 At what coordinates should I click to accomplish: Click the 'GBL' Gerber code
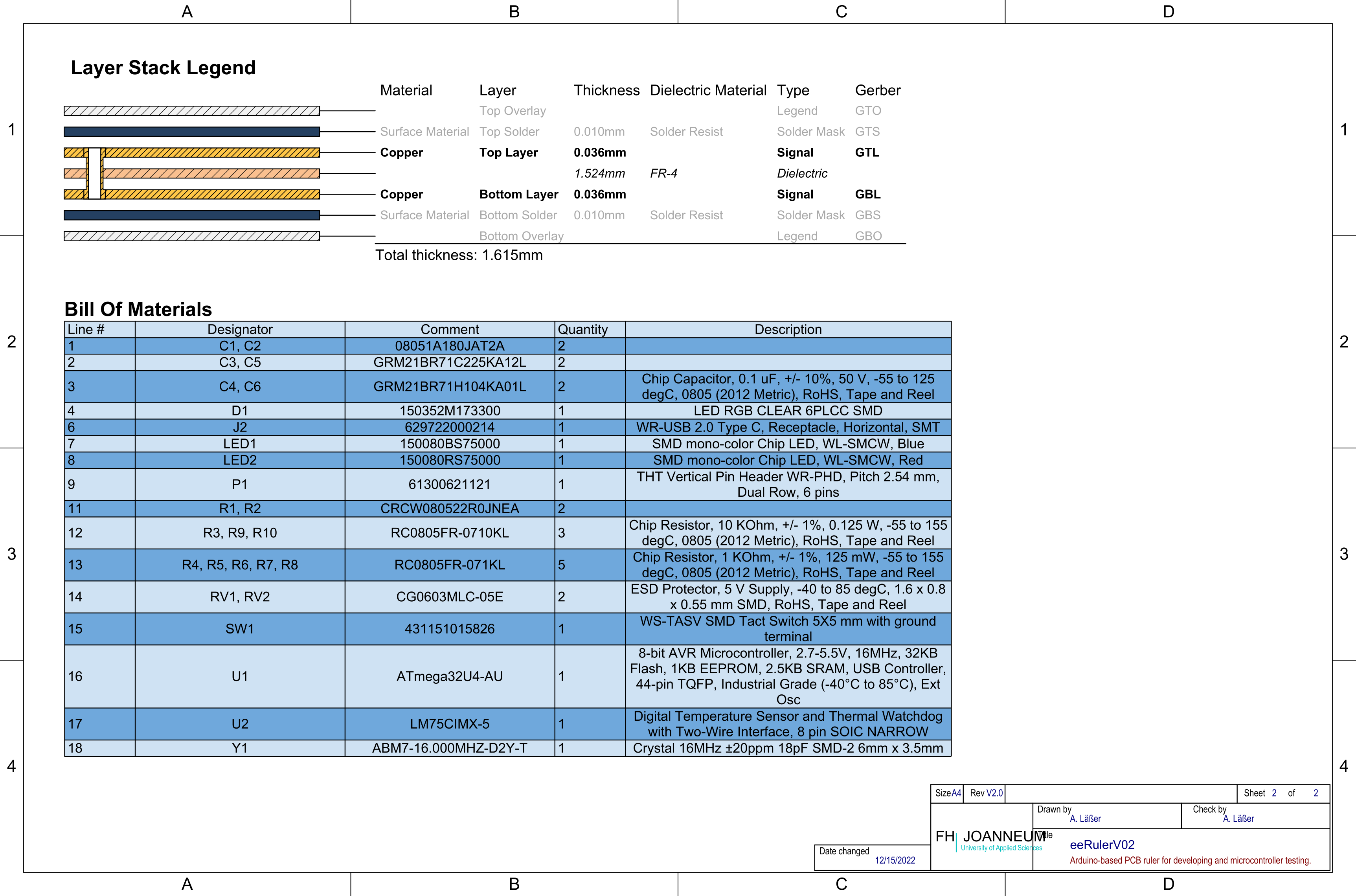pyautogui.click(x=867, y=194)
